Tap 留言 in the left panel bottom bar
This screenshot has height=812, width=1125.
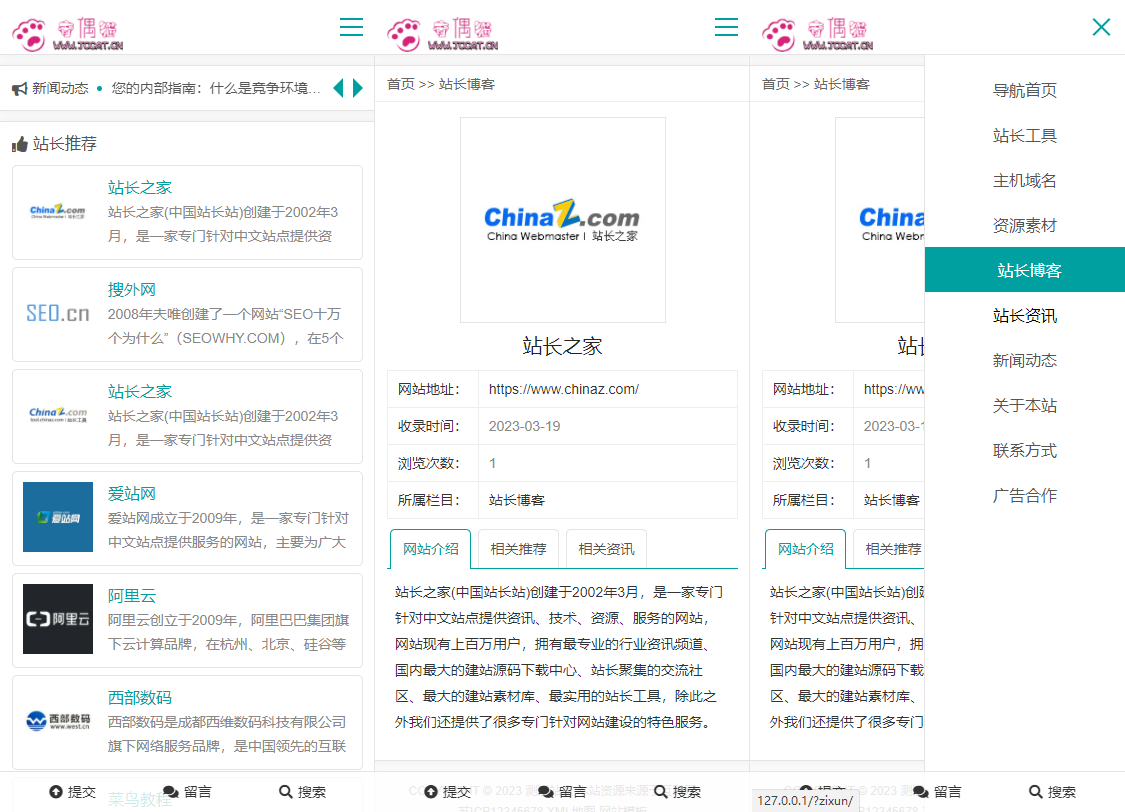pyautogui.click(x=187, y=792)
